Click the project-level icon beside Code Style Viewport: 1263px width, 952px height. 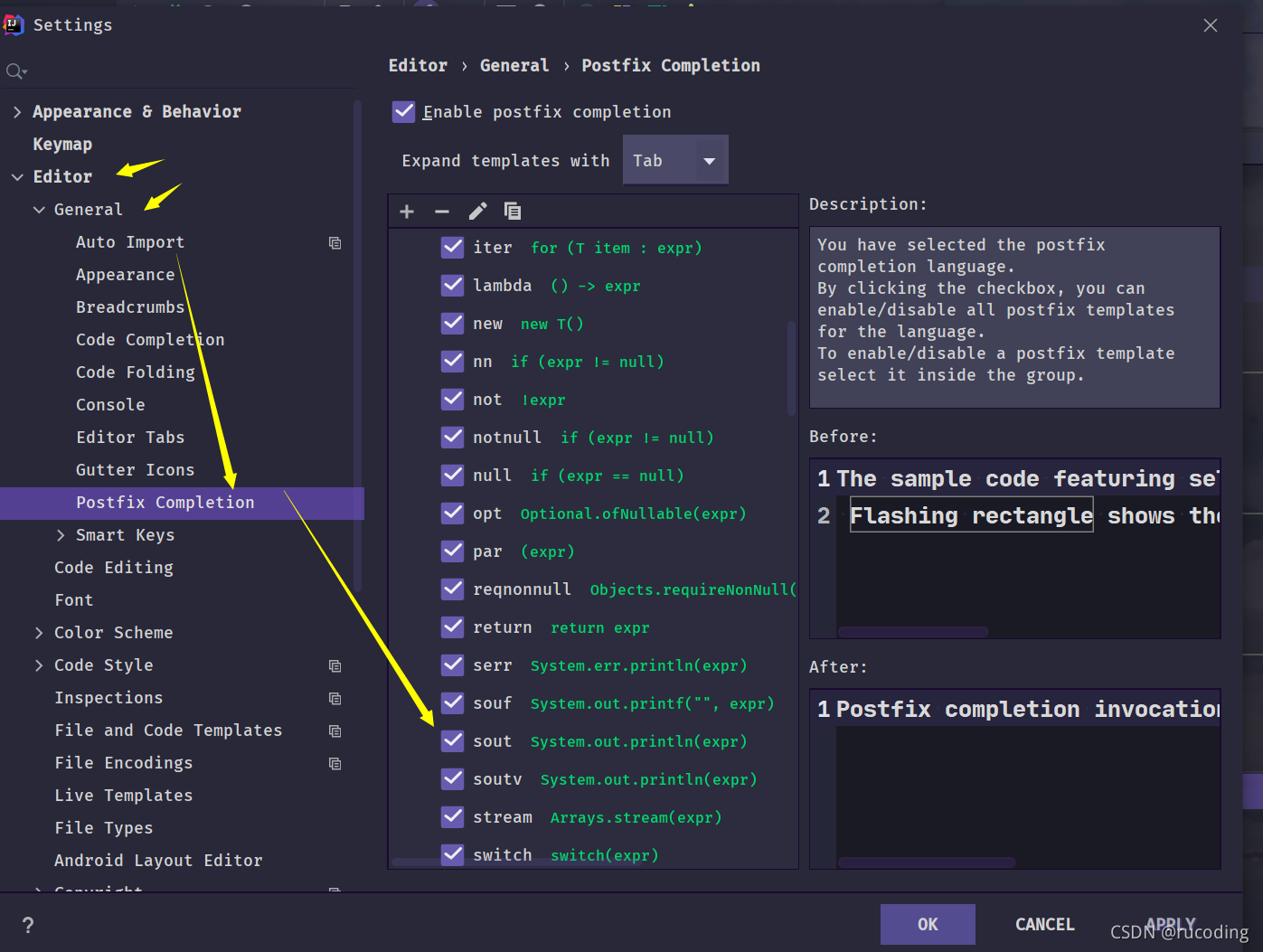[335, 666]
